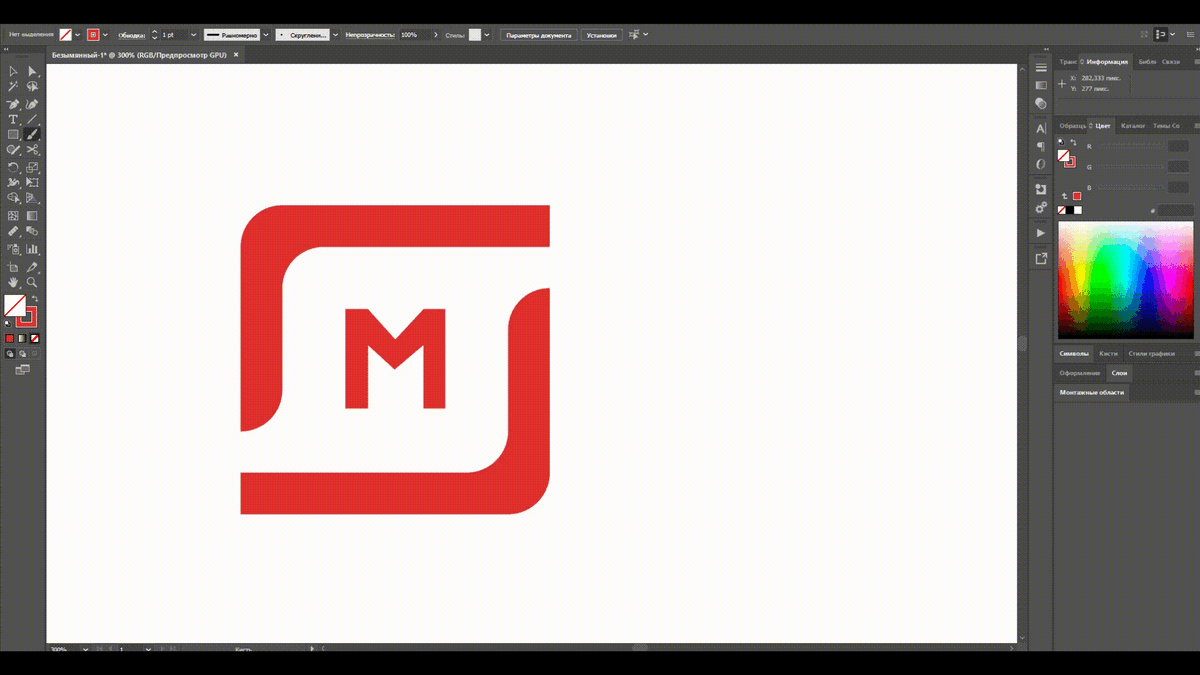Select the Type tool

pyautogui.click(x=13, y=119)
